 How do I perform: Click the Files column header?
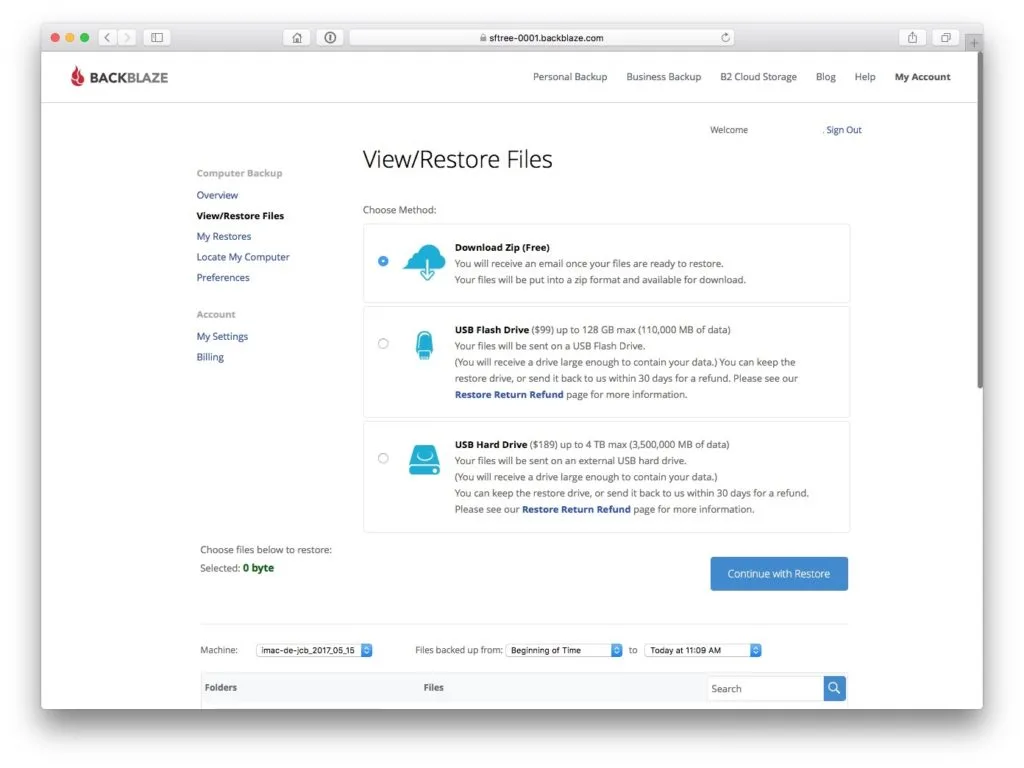[434, 688]
